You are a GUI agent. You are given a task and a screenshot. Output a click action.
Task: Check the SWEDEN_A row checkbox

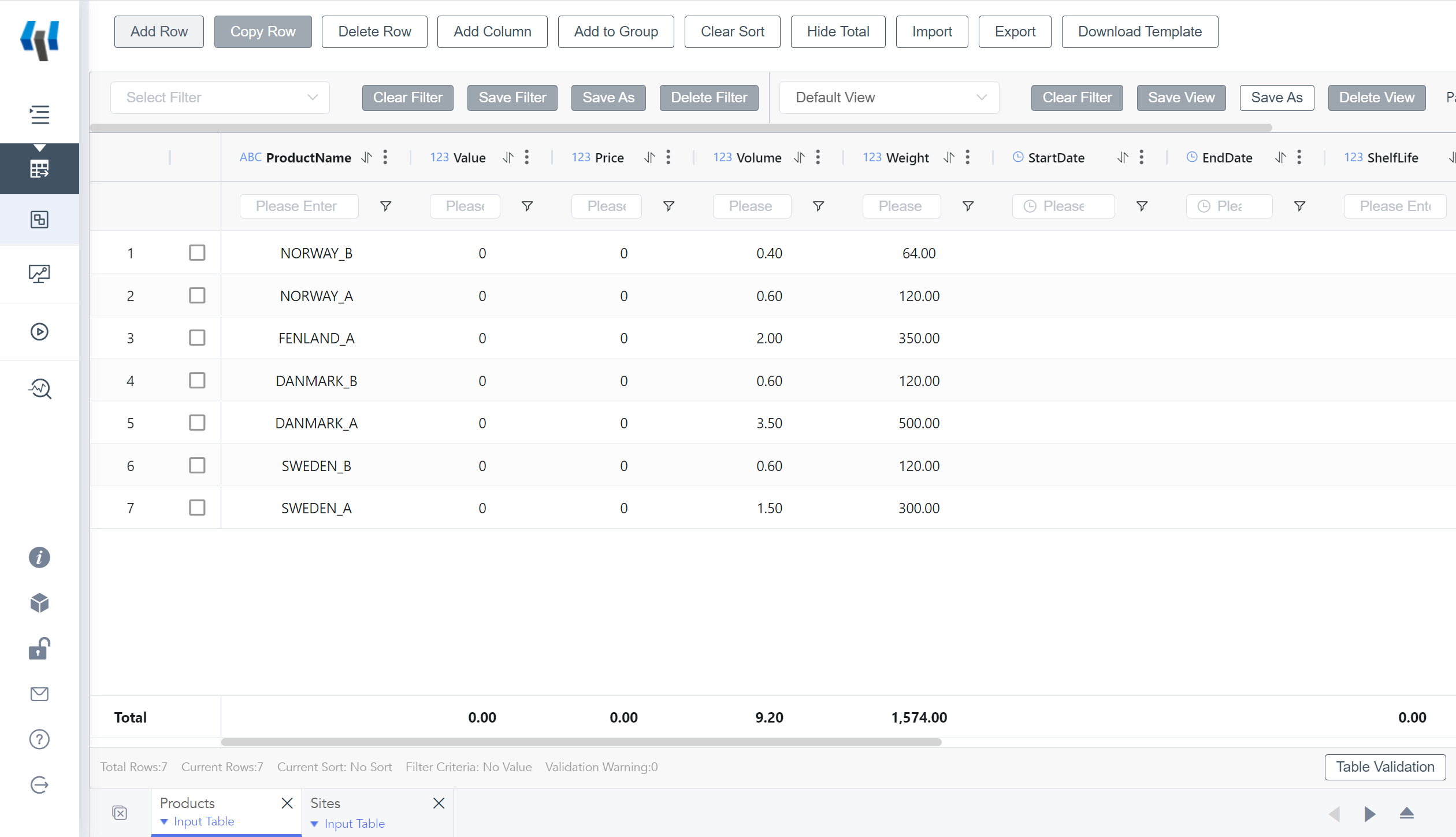tap(197, 508)
